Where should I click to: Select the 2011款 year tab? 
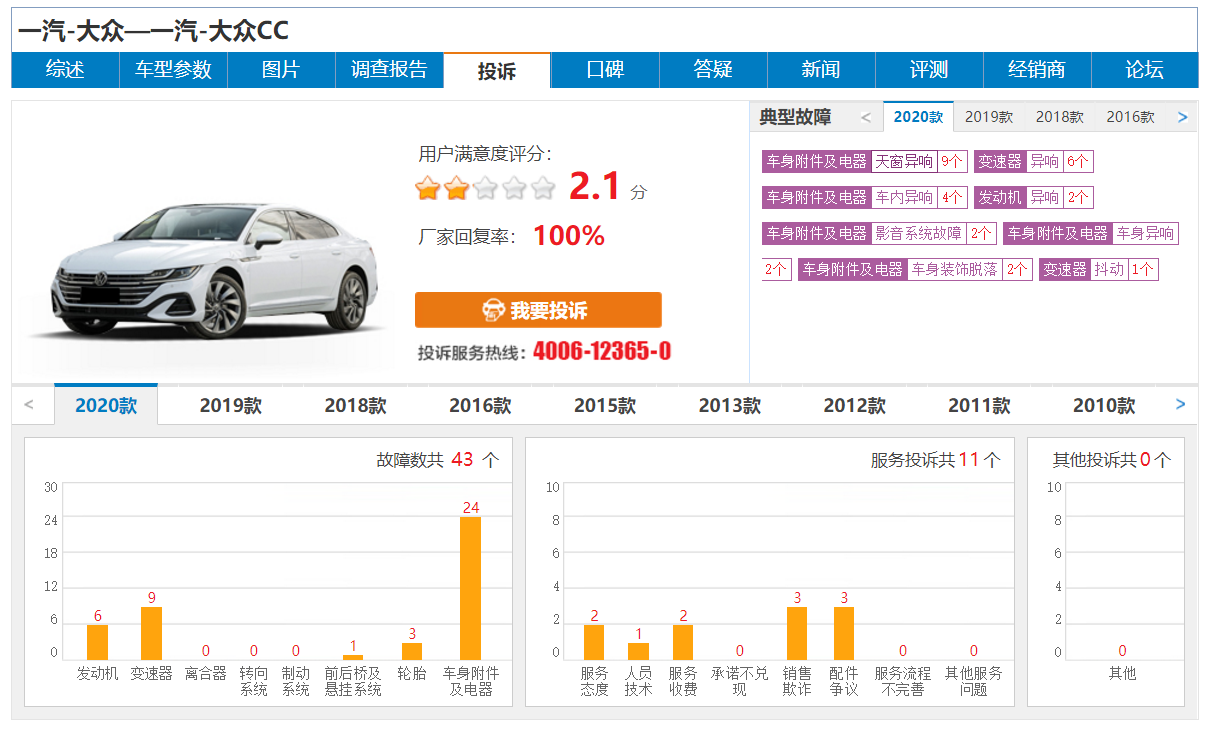(x=979, y=406)
